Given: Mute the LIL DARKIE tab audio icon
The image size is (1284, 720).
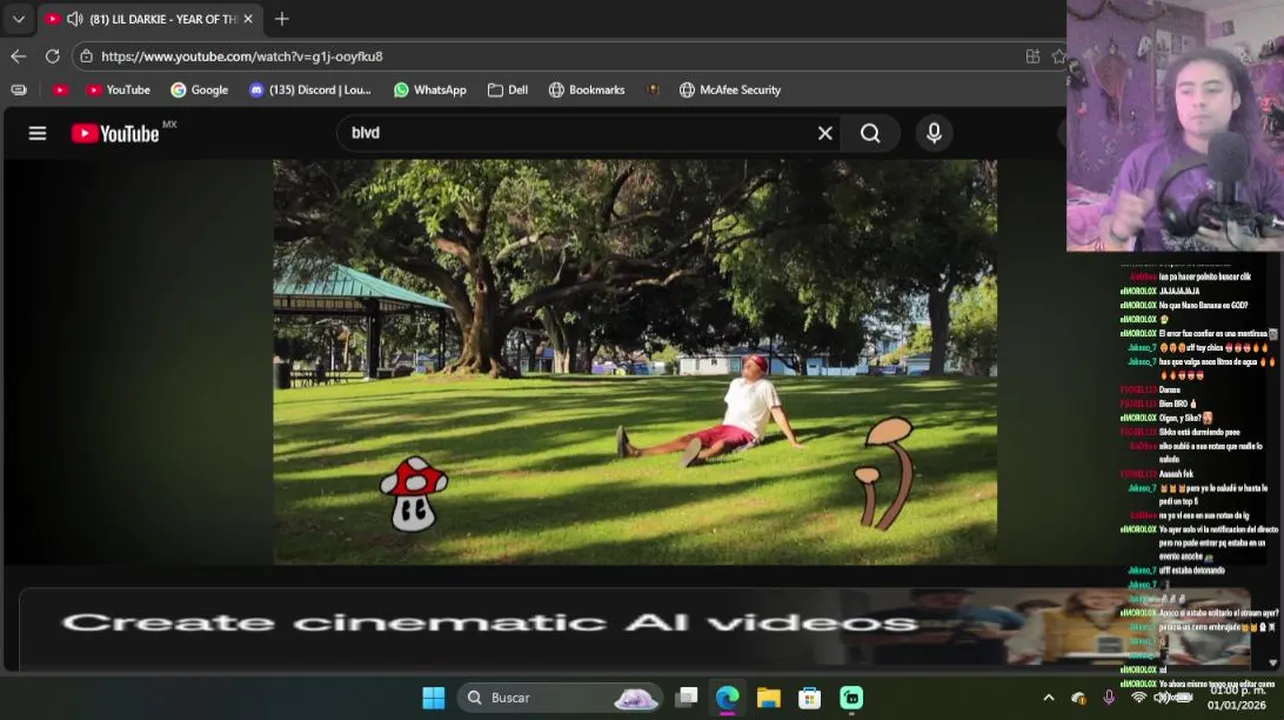Looking at the screenshot, I should pyautogui.click(x=75, y=19).
